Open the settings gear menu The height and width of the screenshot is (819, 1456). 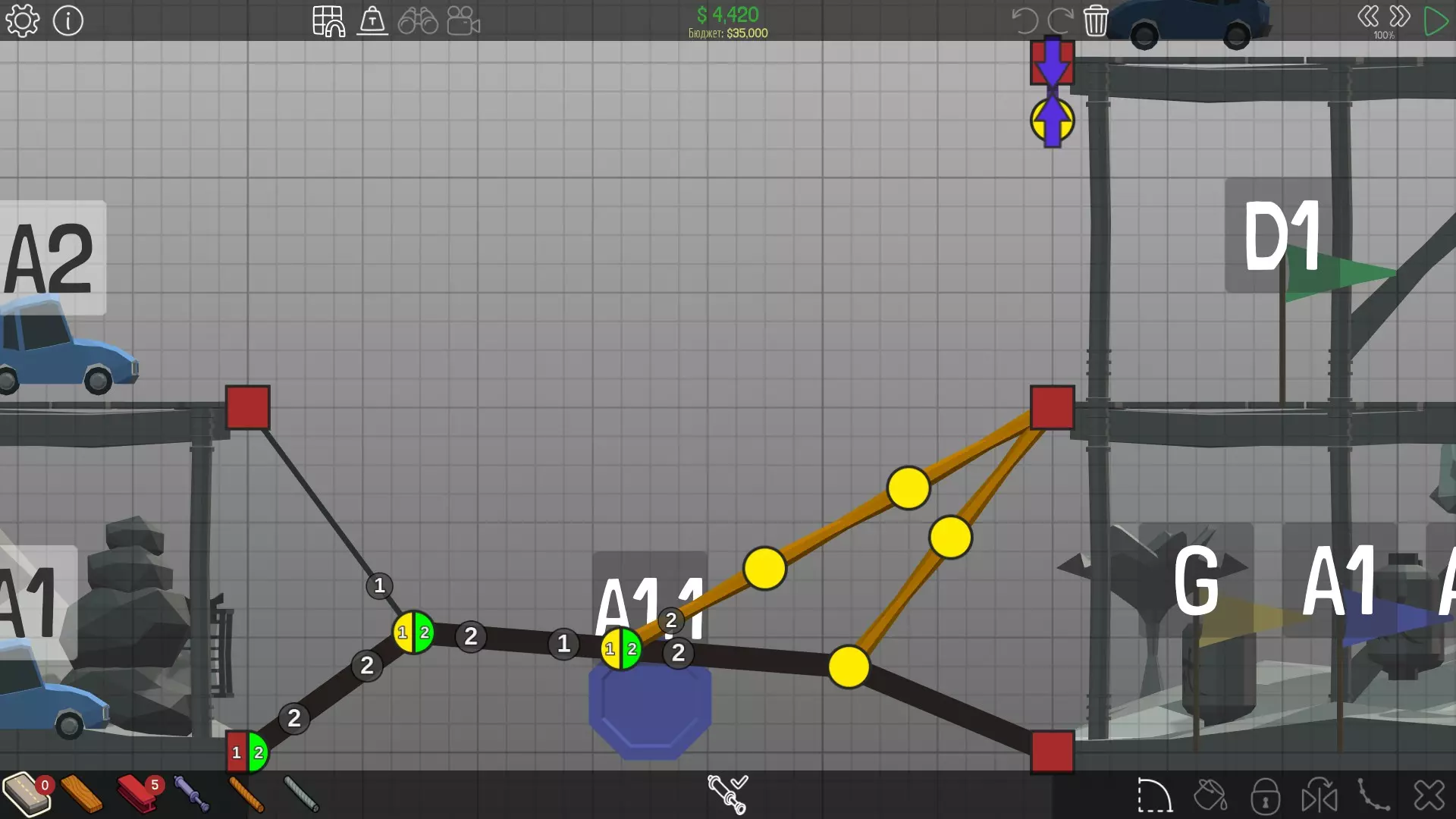(23, 20)
